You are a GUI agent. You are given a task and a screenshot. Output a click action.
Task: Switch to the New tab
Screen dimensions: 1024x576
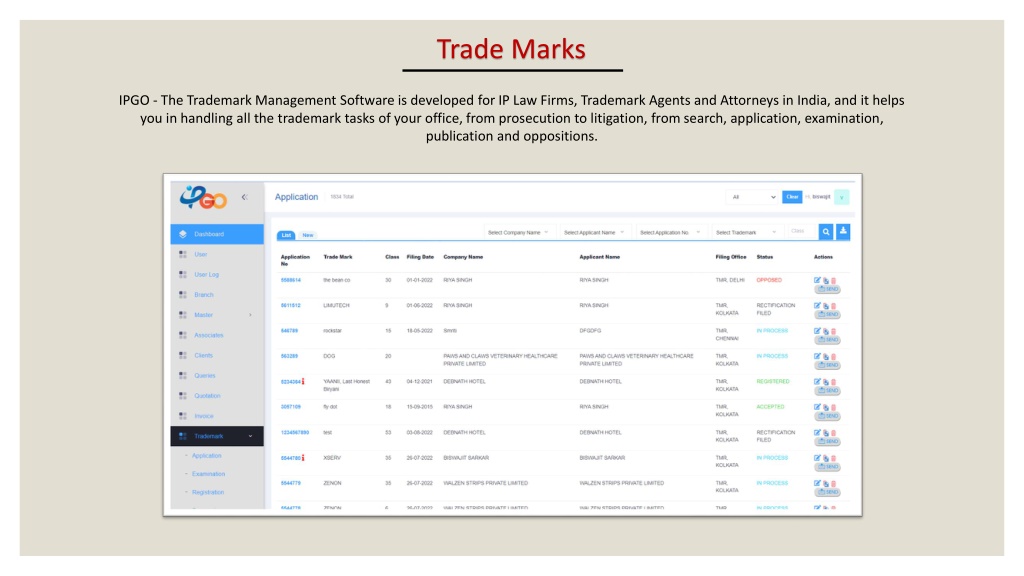[x=308, y=235]
